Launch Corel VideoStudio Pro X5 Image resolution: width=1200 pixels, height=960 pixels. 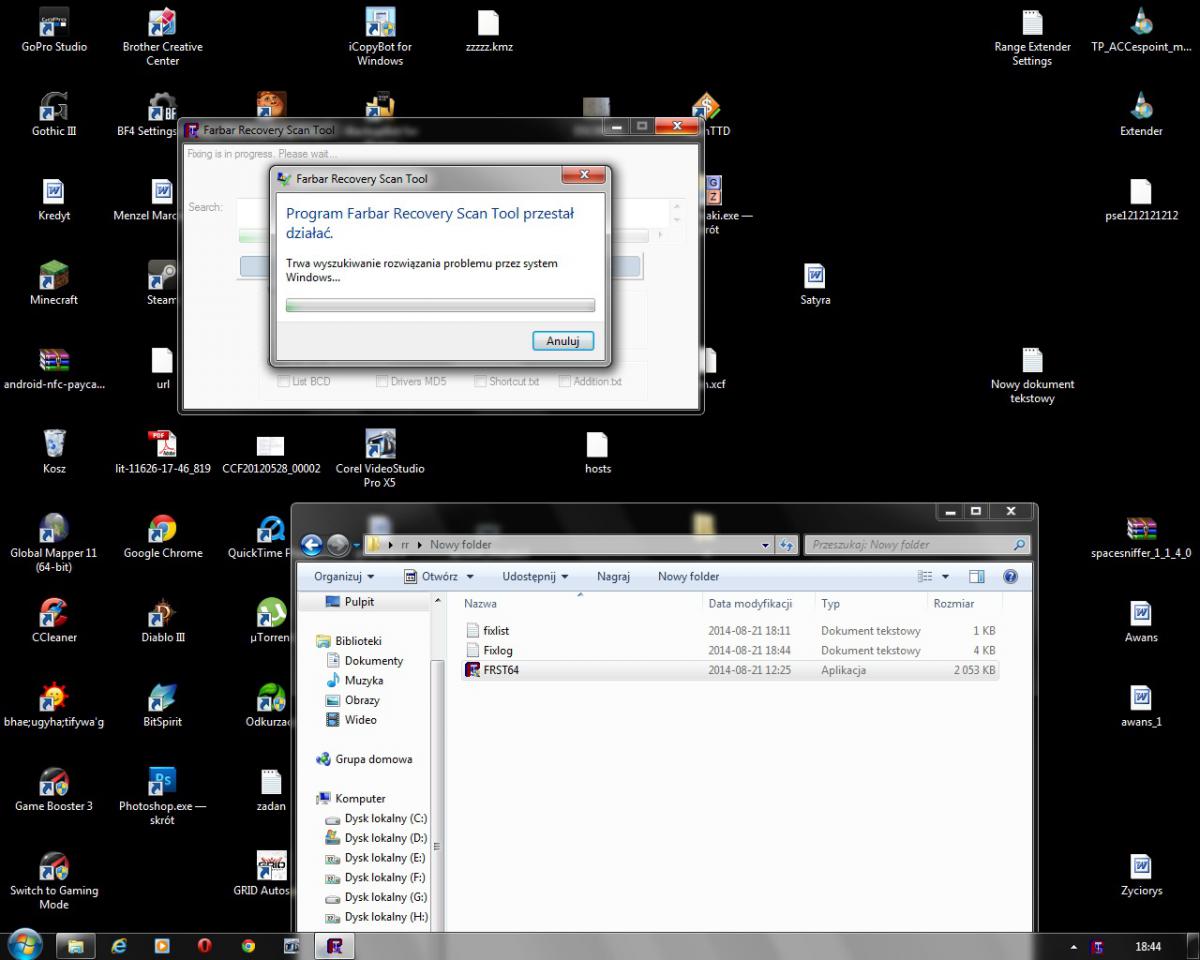[380, 458]
